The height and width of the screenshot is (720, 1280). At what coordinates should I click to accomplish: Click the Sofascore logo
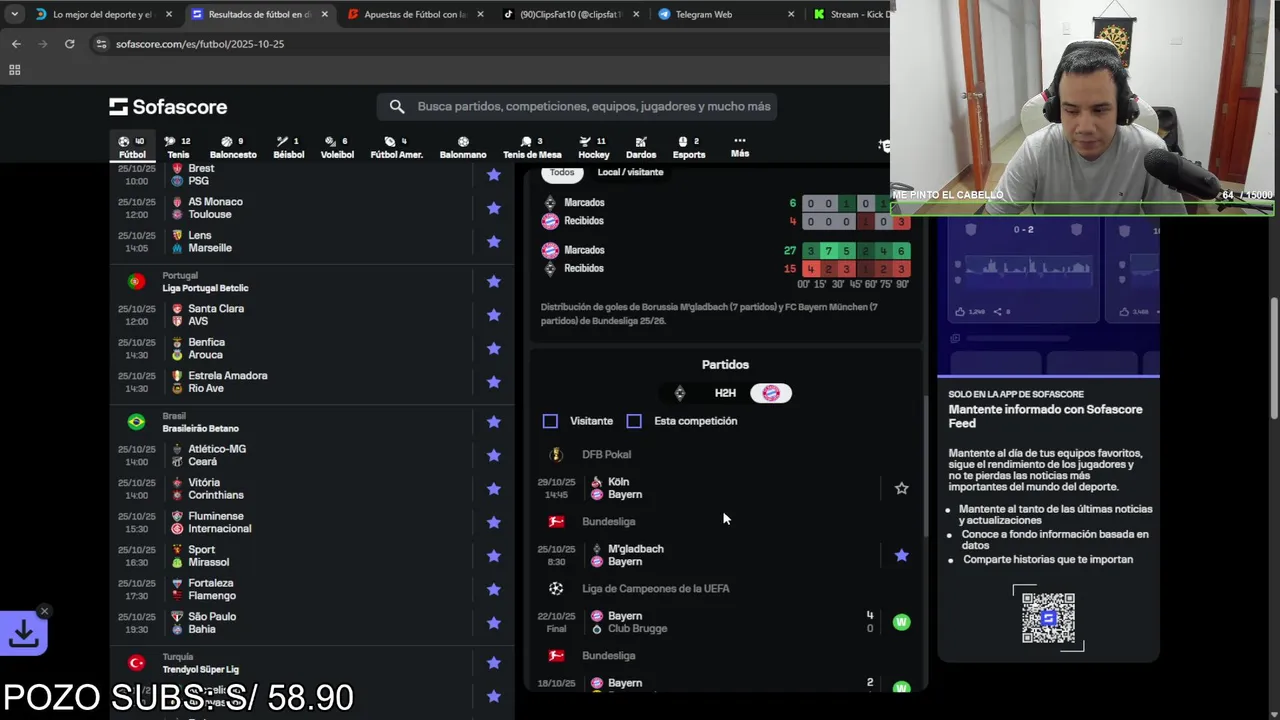point(168,107)
